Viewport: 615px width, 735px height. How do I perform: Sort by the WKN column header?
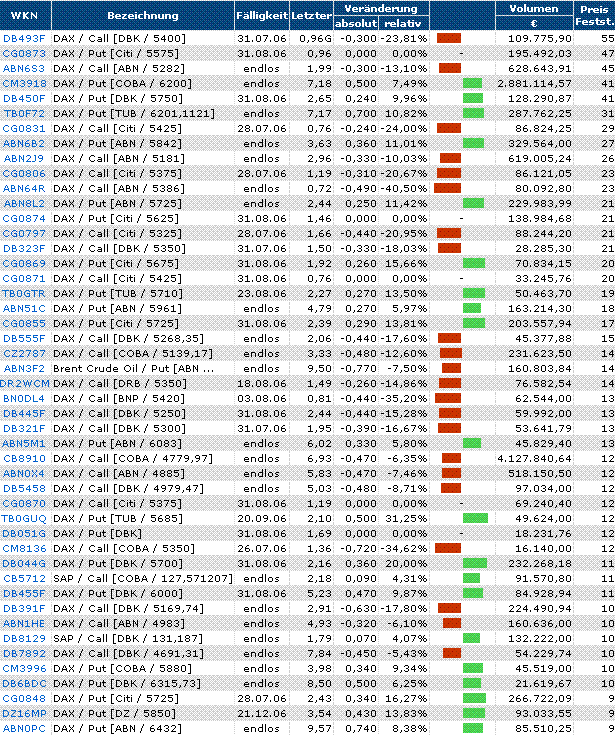[24, 15]
